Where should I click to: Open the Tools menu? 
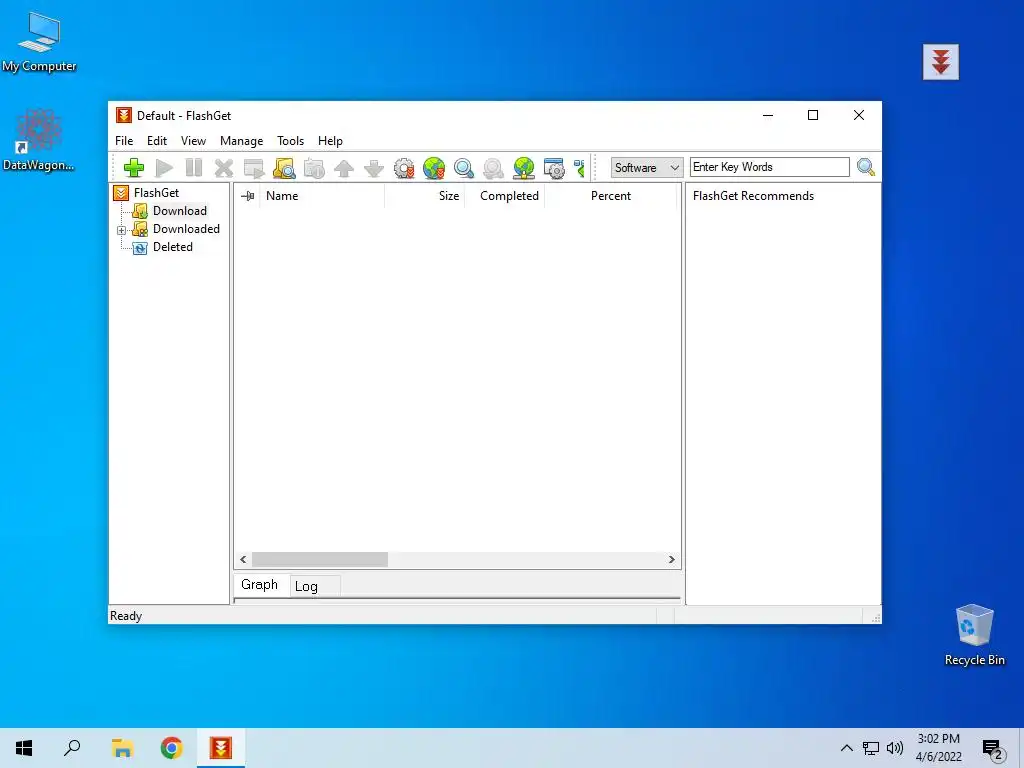coord(291,141)
